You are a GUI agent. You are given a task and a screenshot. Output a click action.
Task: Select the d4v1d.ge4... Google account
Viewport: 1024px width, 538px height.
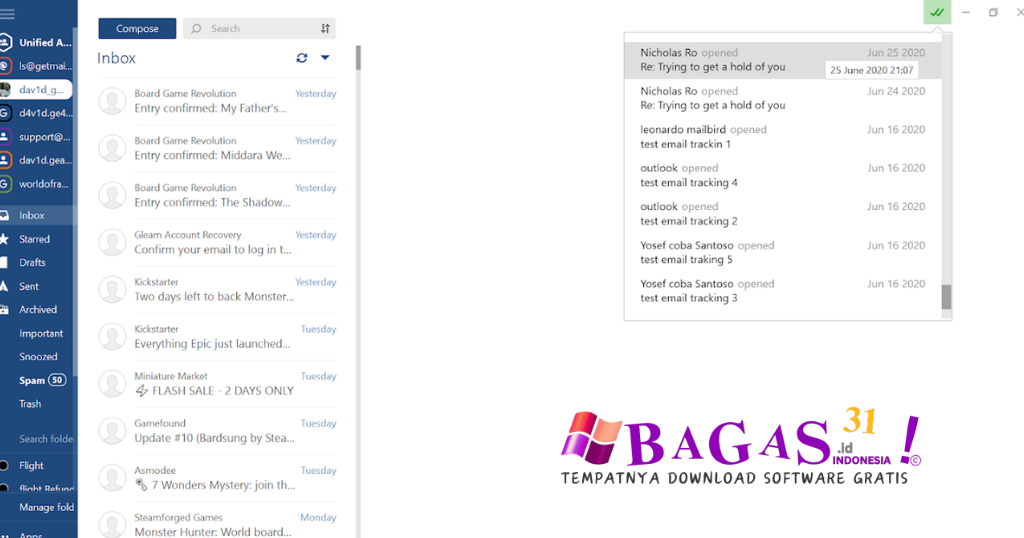pyautogui.click(x=36, y=113)
